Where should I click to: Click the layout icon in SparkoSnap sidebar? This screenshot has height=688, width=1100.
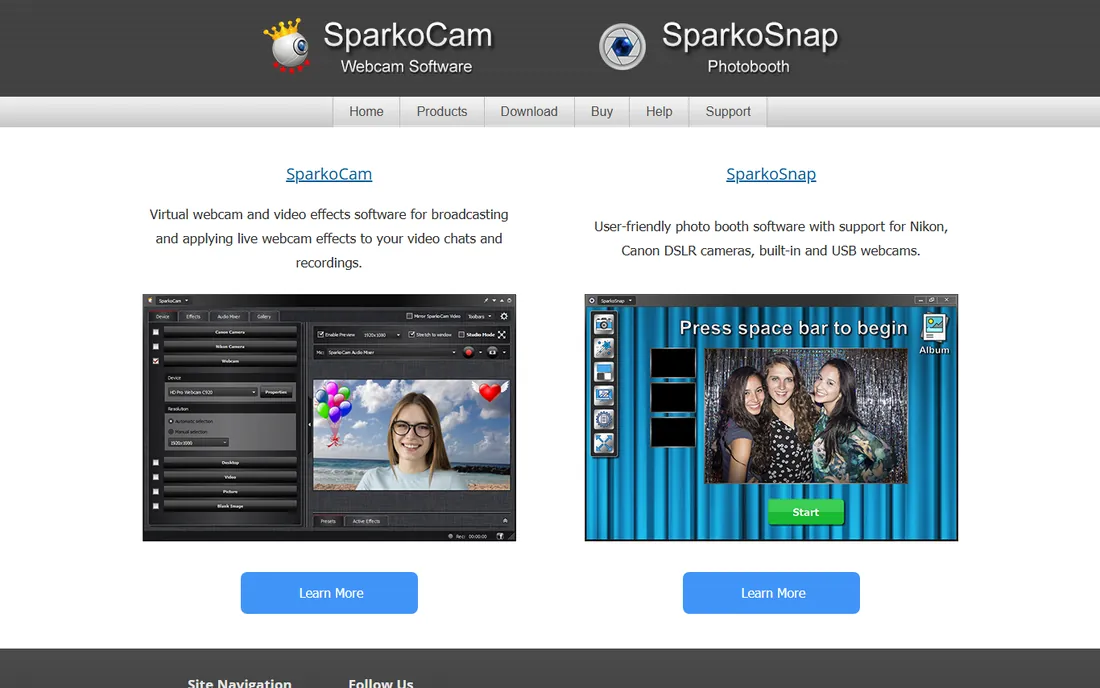point(603,372)
